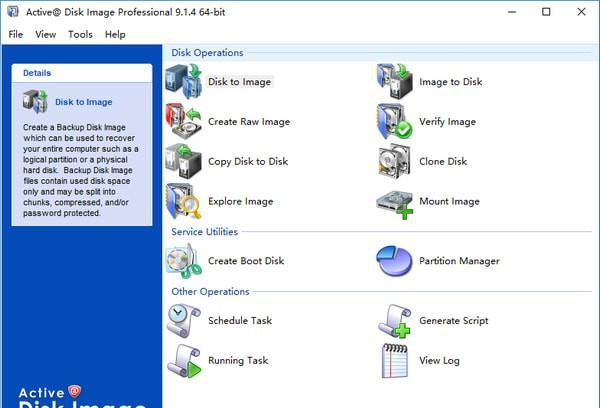Click the application icon in title bar
The height and width of the screenshot is (408, 600).
click(13, 11)
